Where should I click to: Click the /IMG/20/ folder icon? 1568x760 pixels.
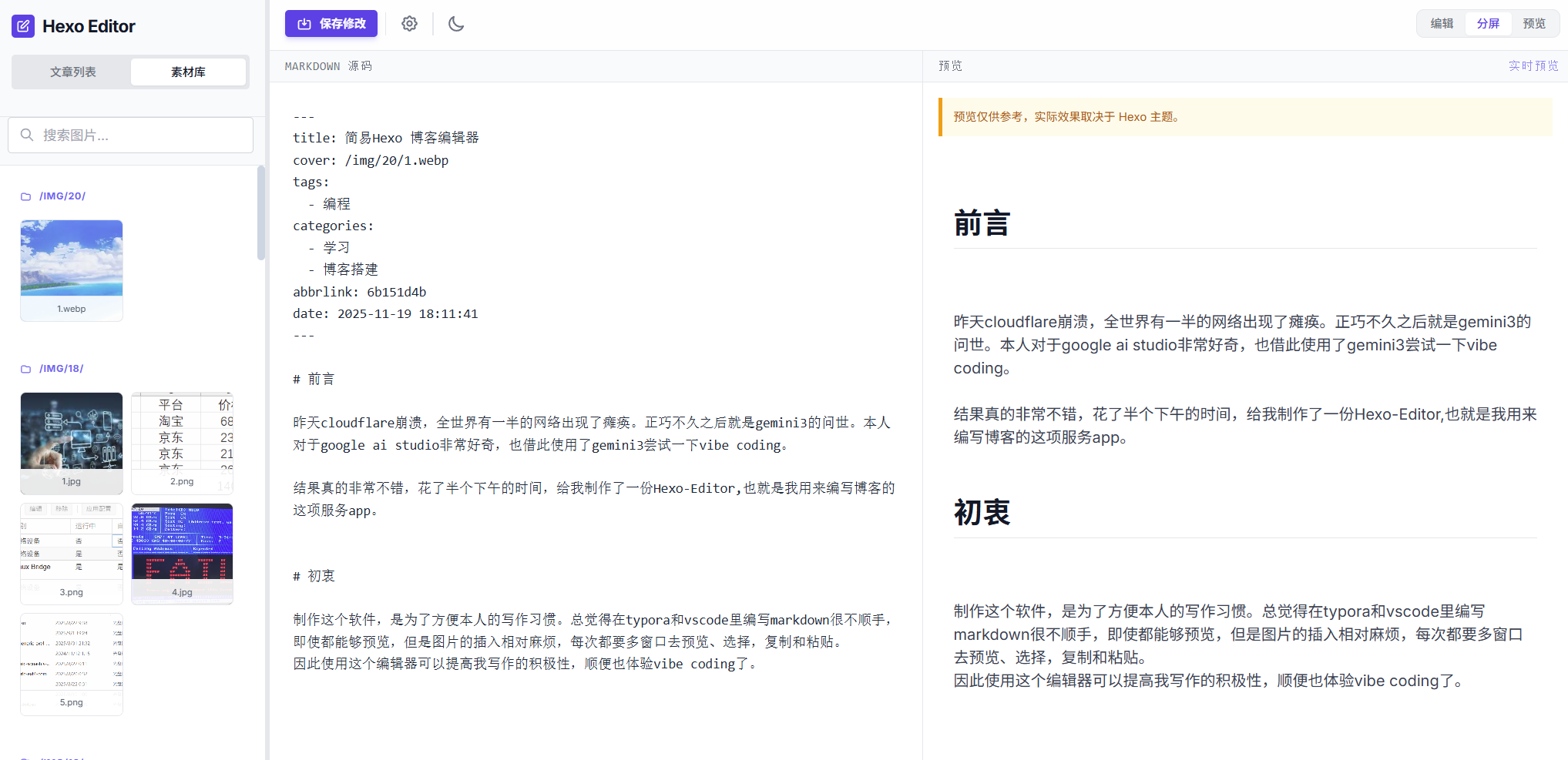(25, 196)
